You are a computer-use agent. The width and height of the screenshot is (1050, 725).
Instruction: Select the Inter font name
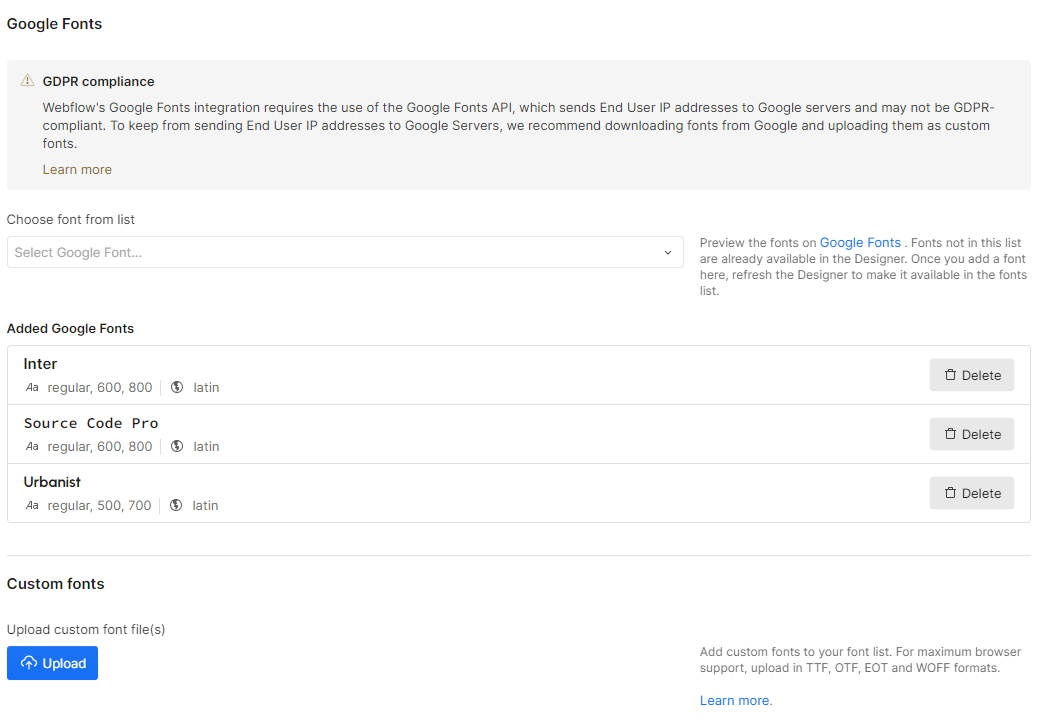(40, 364)
